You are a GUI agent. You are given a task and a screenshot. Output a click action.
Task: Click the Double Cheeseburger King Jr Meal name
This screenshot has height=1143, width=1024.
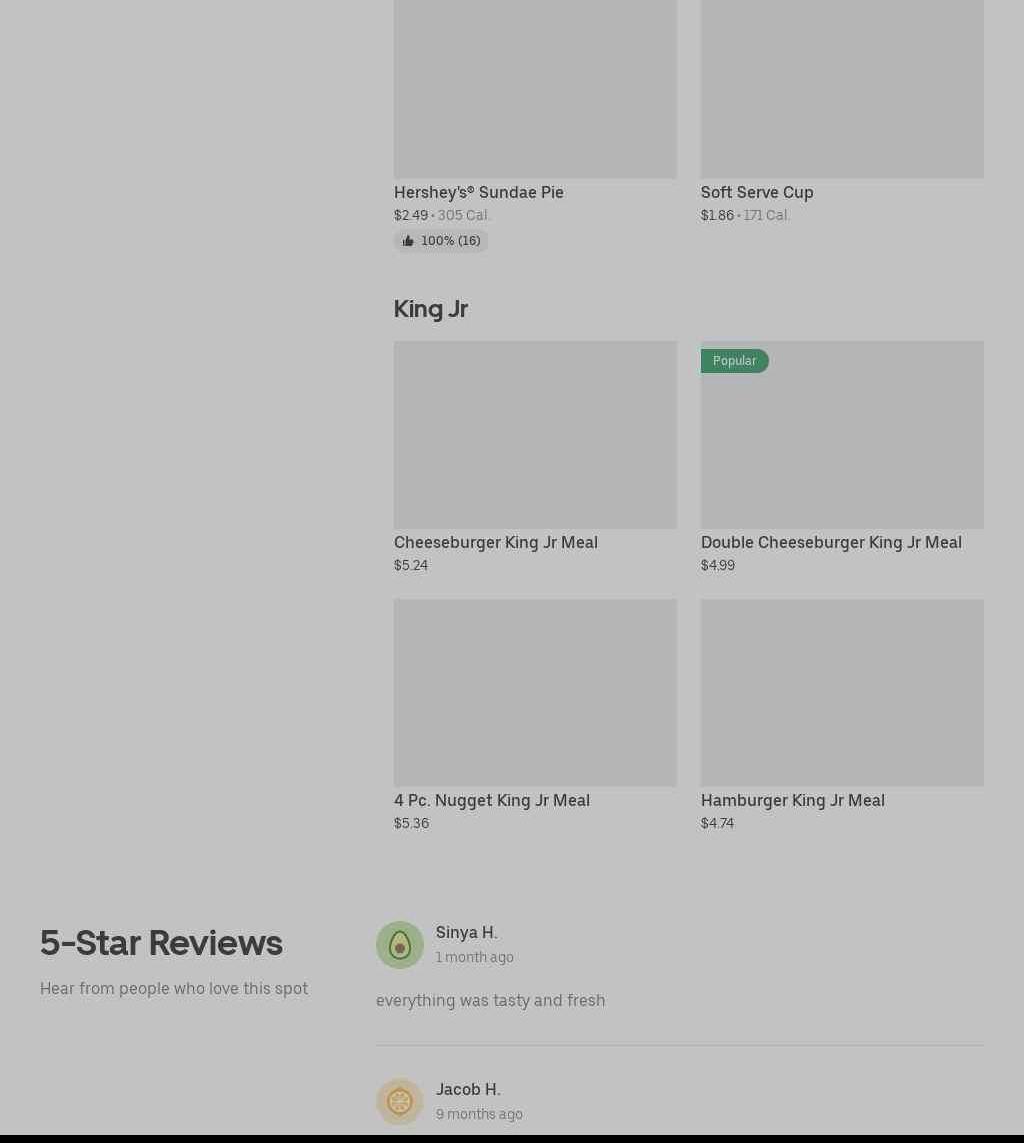(832, 542)
